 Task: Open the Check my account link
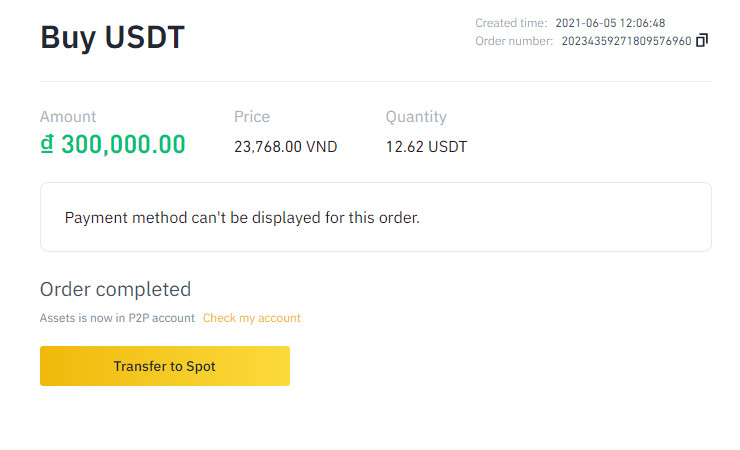[x=252, y=318]
